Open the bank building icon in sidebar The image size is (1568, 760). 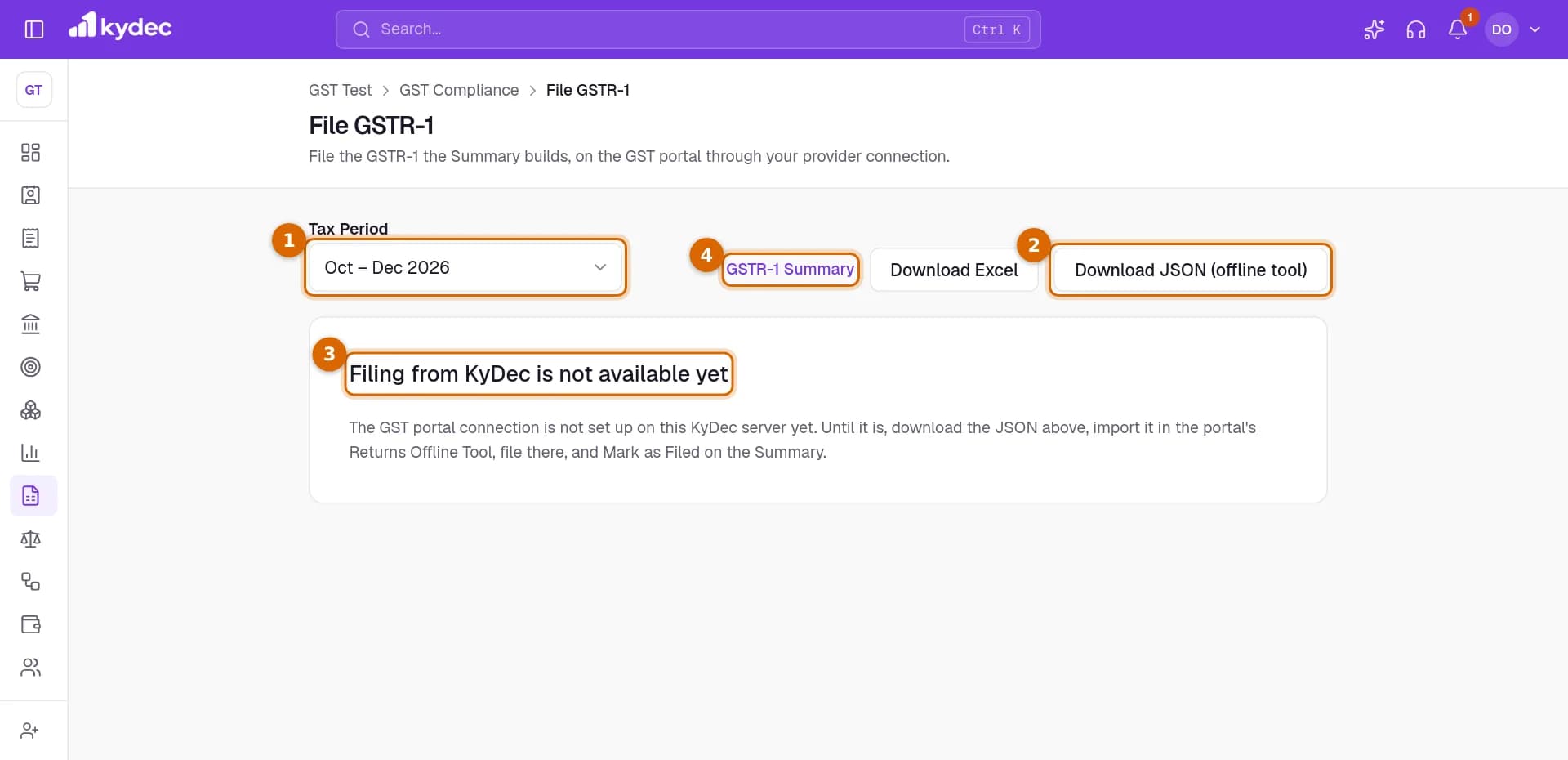[30, 324]
